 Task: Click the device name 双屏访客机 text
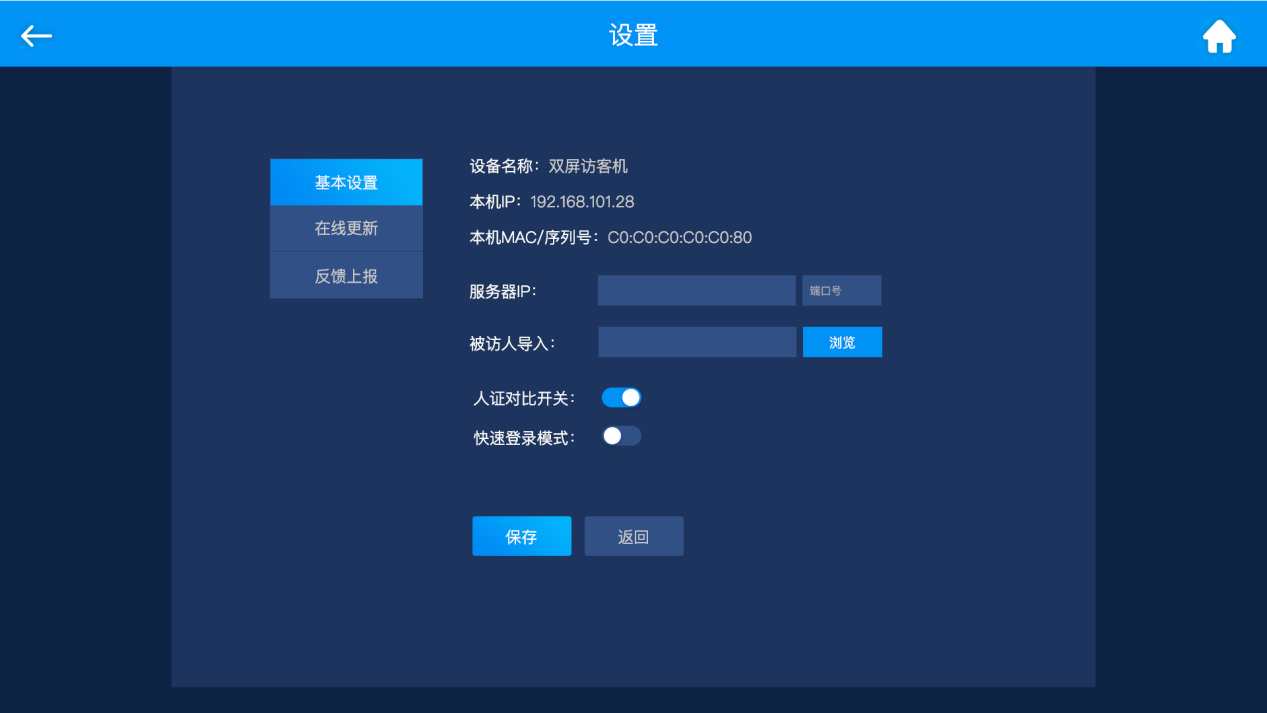pos(588,167)
